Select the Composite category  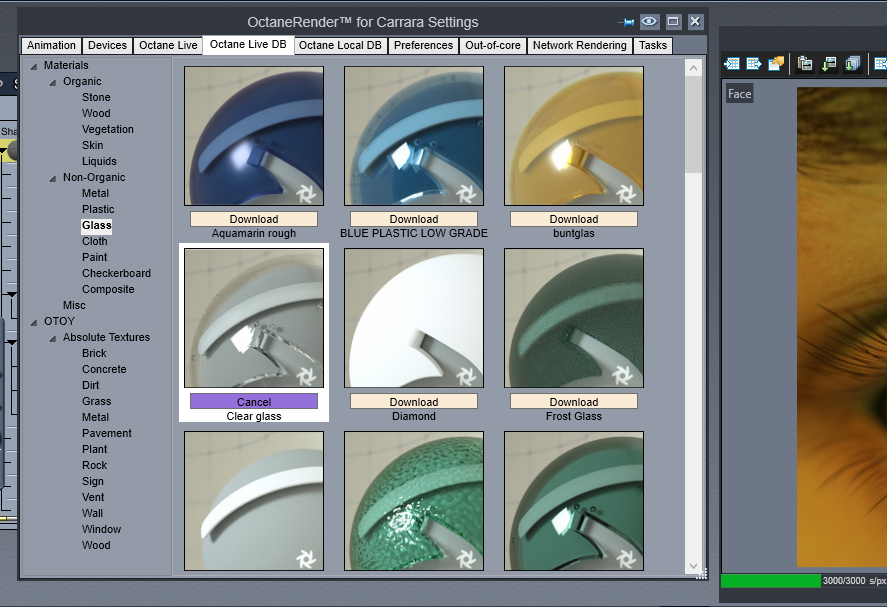108,289
